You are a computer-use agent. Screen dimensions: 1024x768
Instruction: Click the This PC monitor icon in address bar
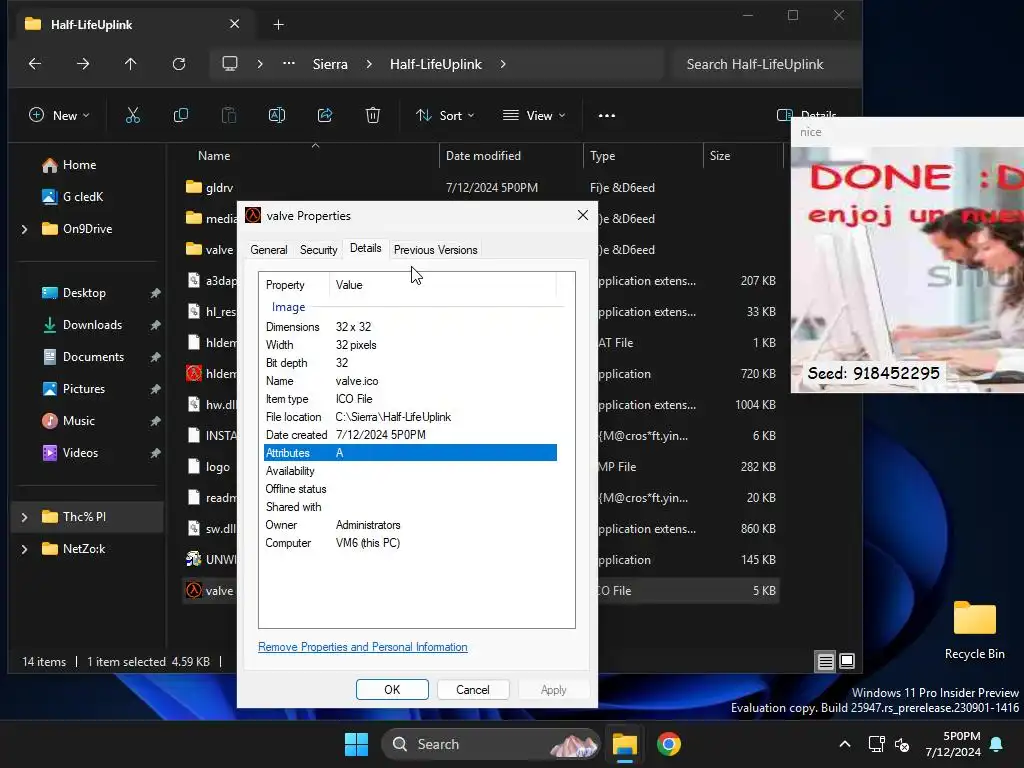230,64
